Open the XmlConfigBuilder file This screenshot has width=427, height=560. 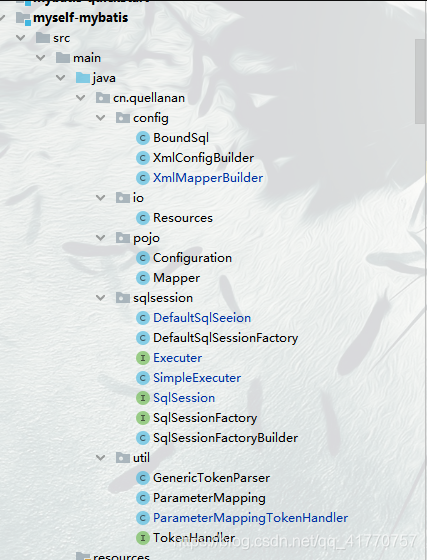click(x=204, y=158)
